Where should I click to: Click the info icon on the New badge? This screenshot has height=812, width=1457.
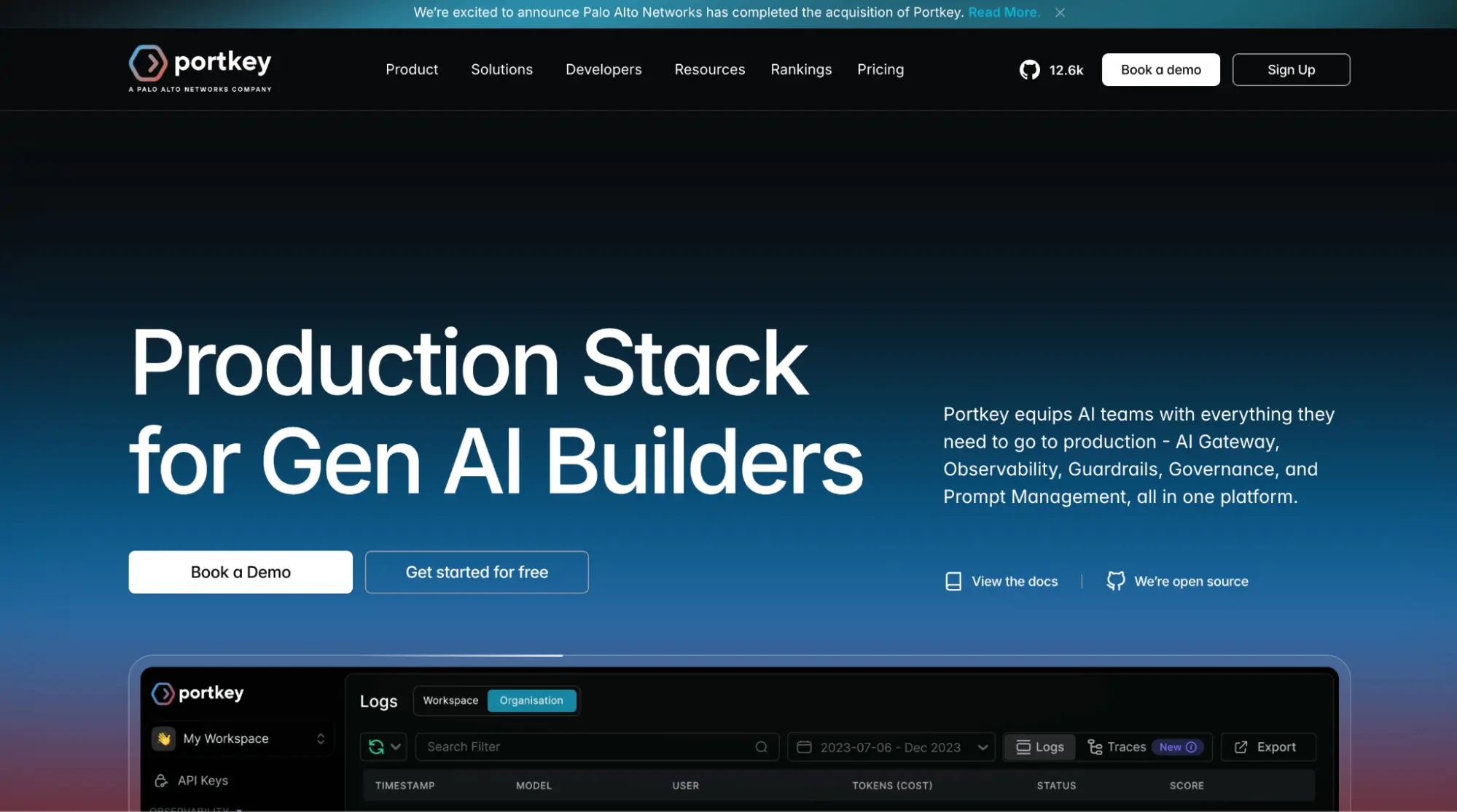(x=1191, y=747)
